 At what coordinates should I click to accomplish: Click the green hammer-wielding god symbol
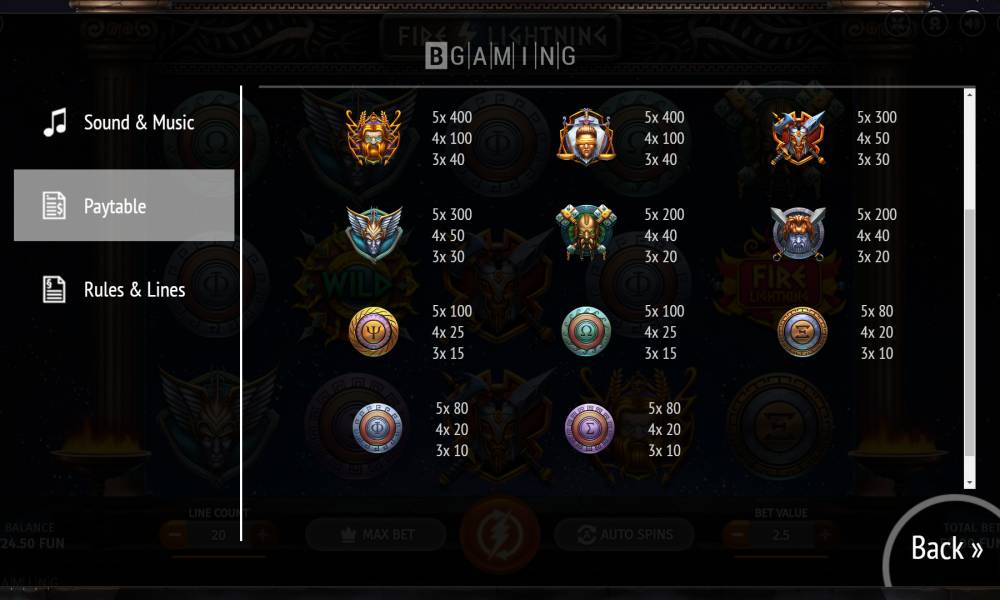(x=586, y=232)
